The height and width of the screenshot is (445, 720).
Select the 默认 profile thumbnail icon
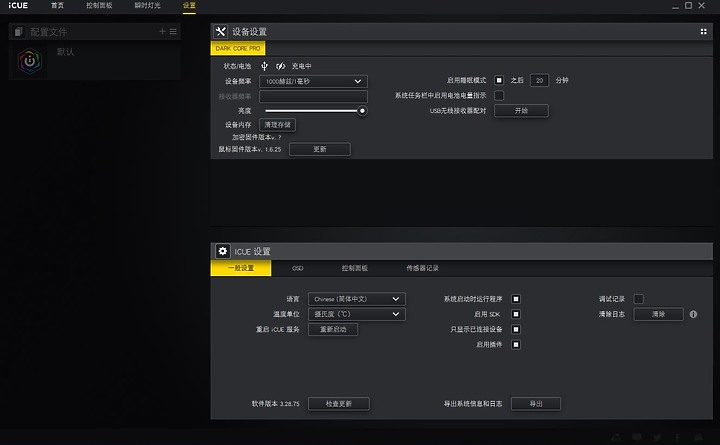click(x=30, y=61)
